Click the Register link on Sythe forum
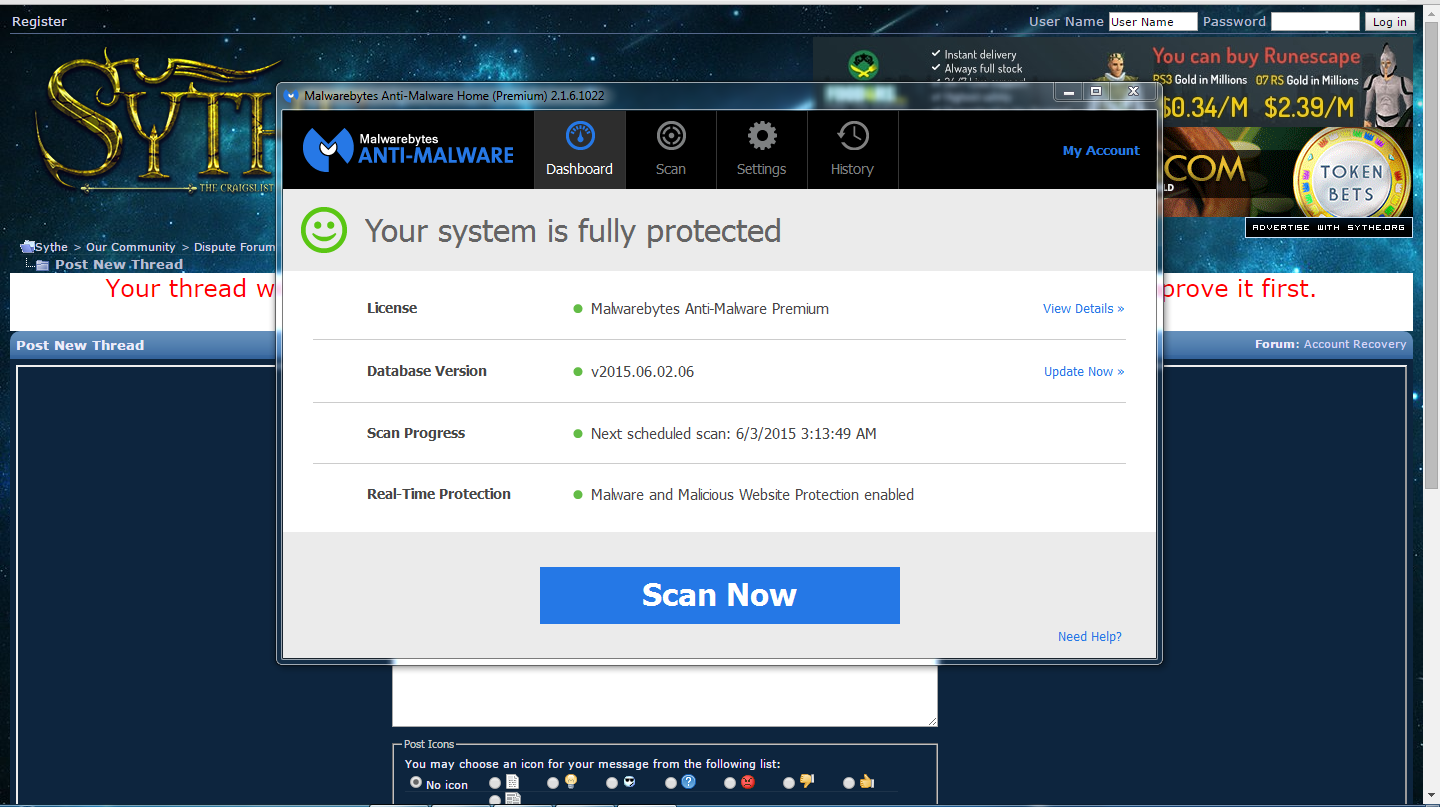 point(39,22)
